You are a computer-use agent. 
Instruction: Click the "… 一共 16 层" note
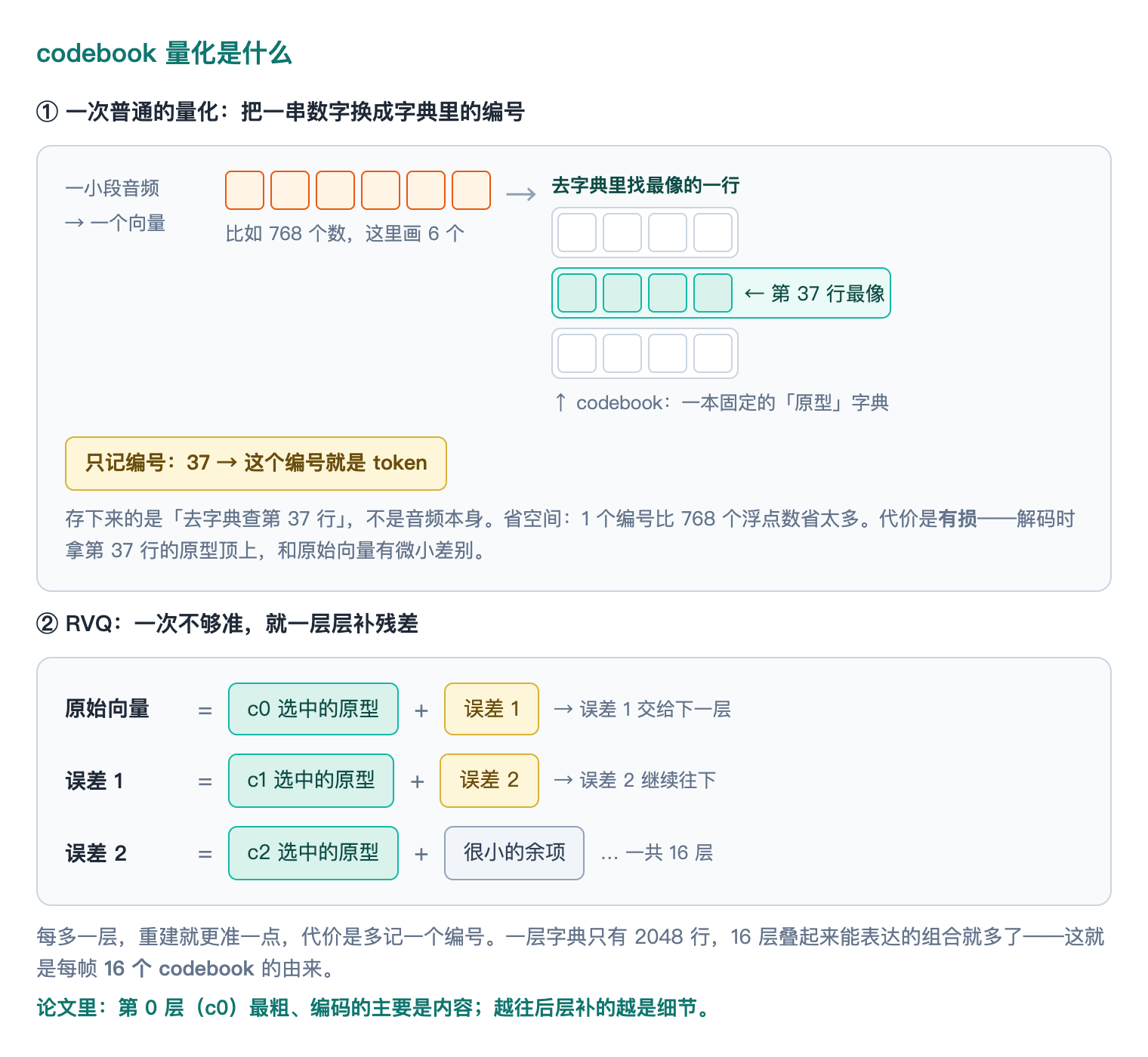pyautogui.click(x=656, y=852)
